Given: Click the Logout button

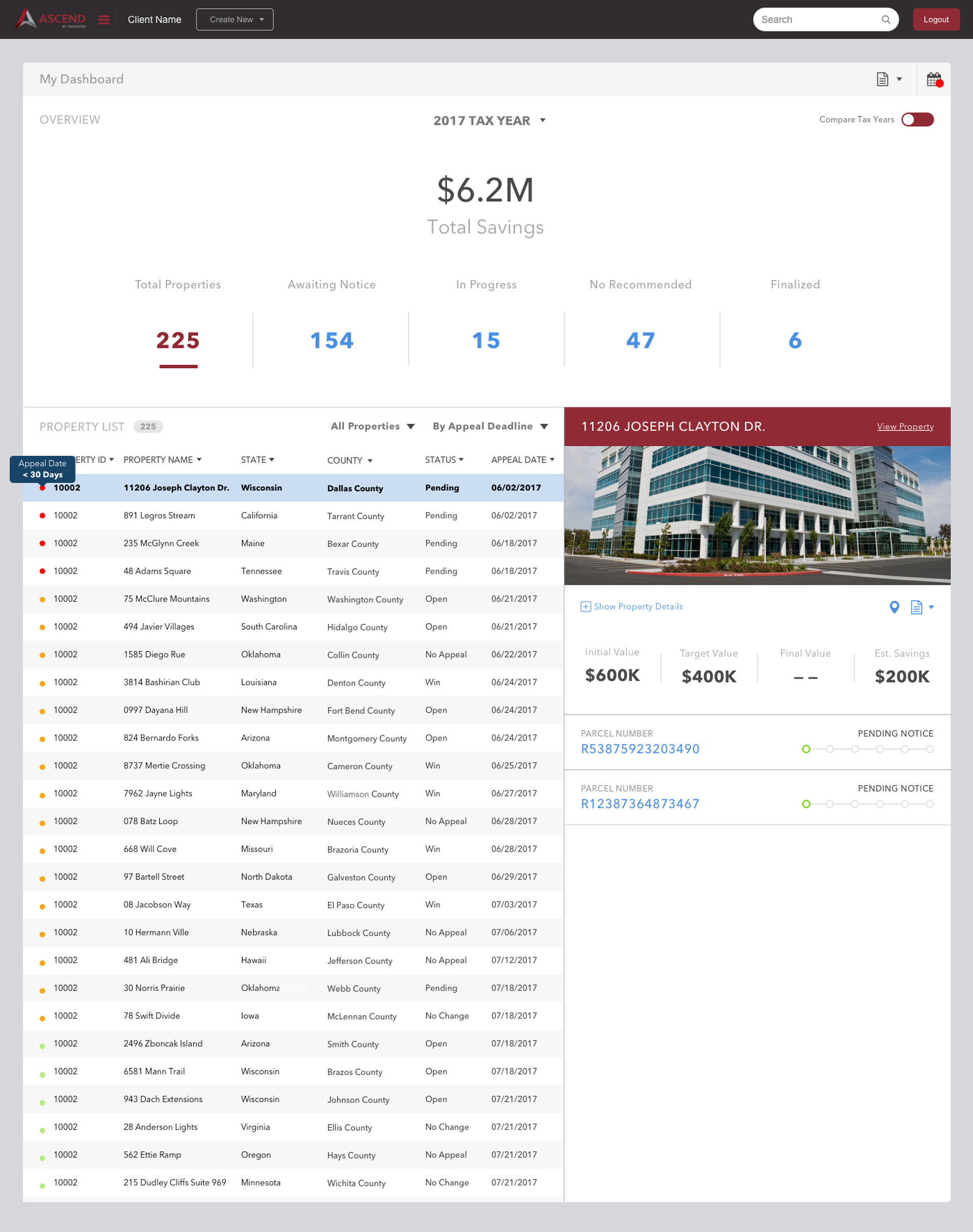Looking at the screenshot, I should pyautogui.click(x=936, y=19).
